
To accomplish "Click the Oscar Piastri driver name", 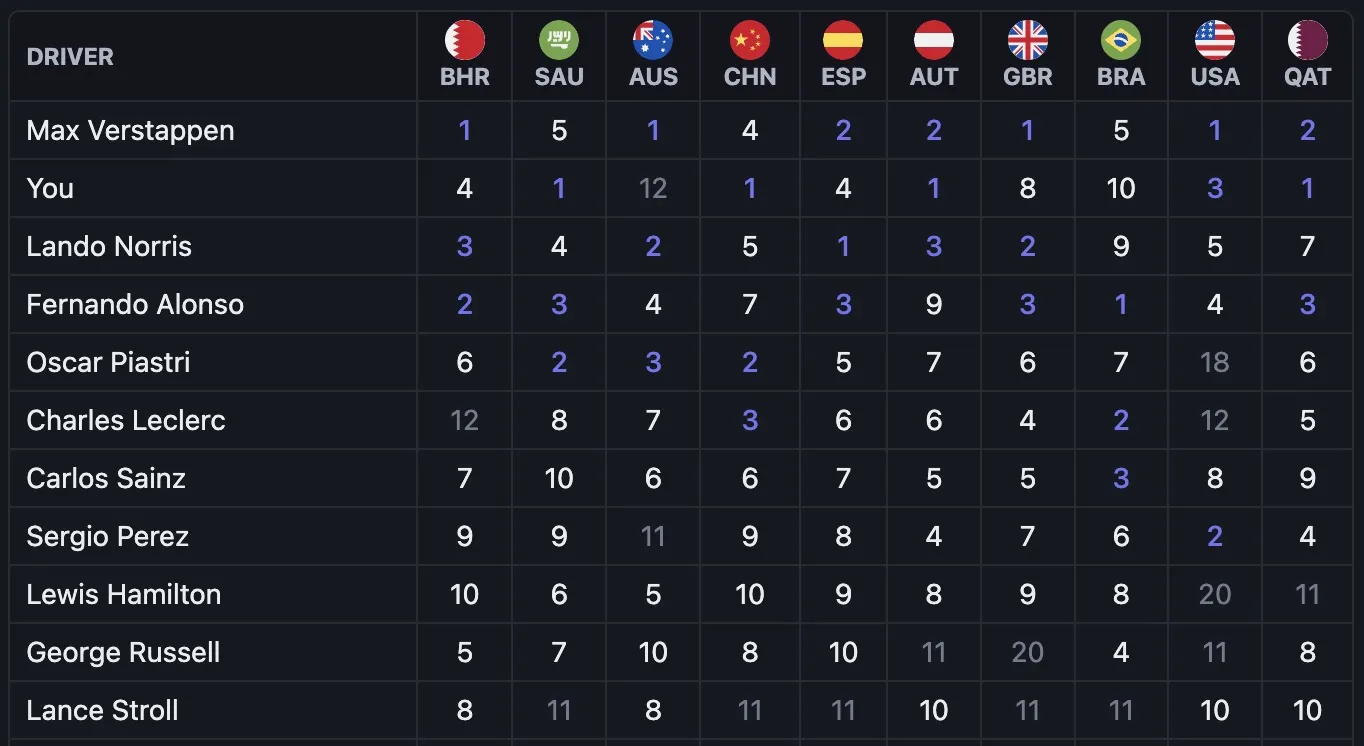I will pyautogui.click(x=108, y=363).
